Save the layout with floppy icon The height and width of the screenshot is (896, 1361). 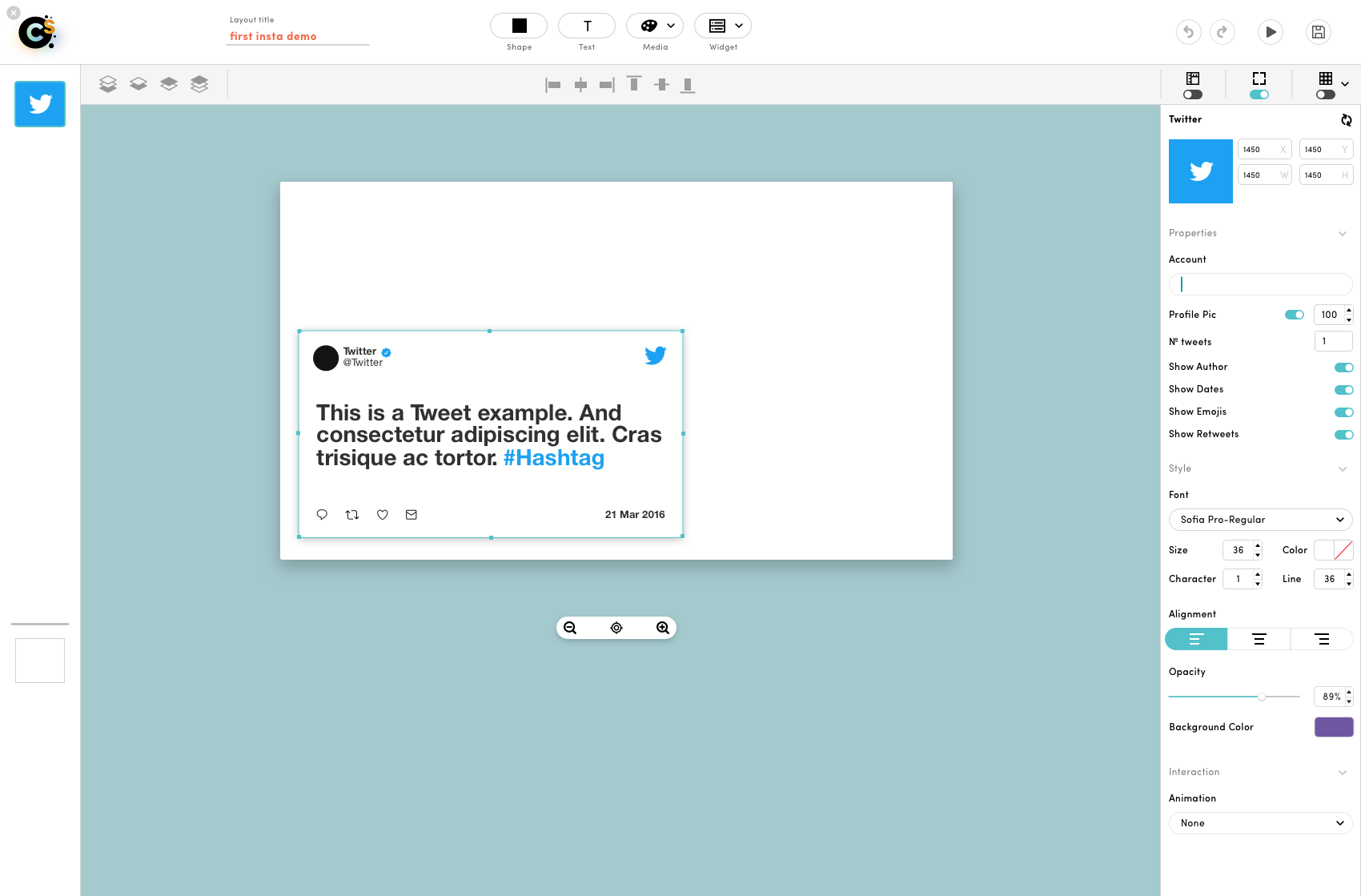(x=1319, y=32)
